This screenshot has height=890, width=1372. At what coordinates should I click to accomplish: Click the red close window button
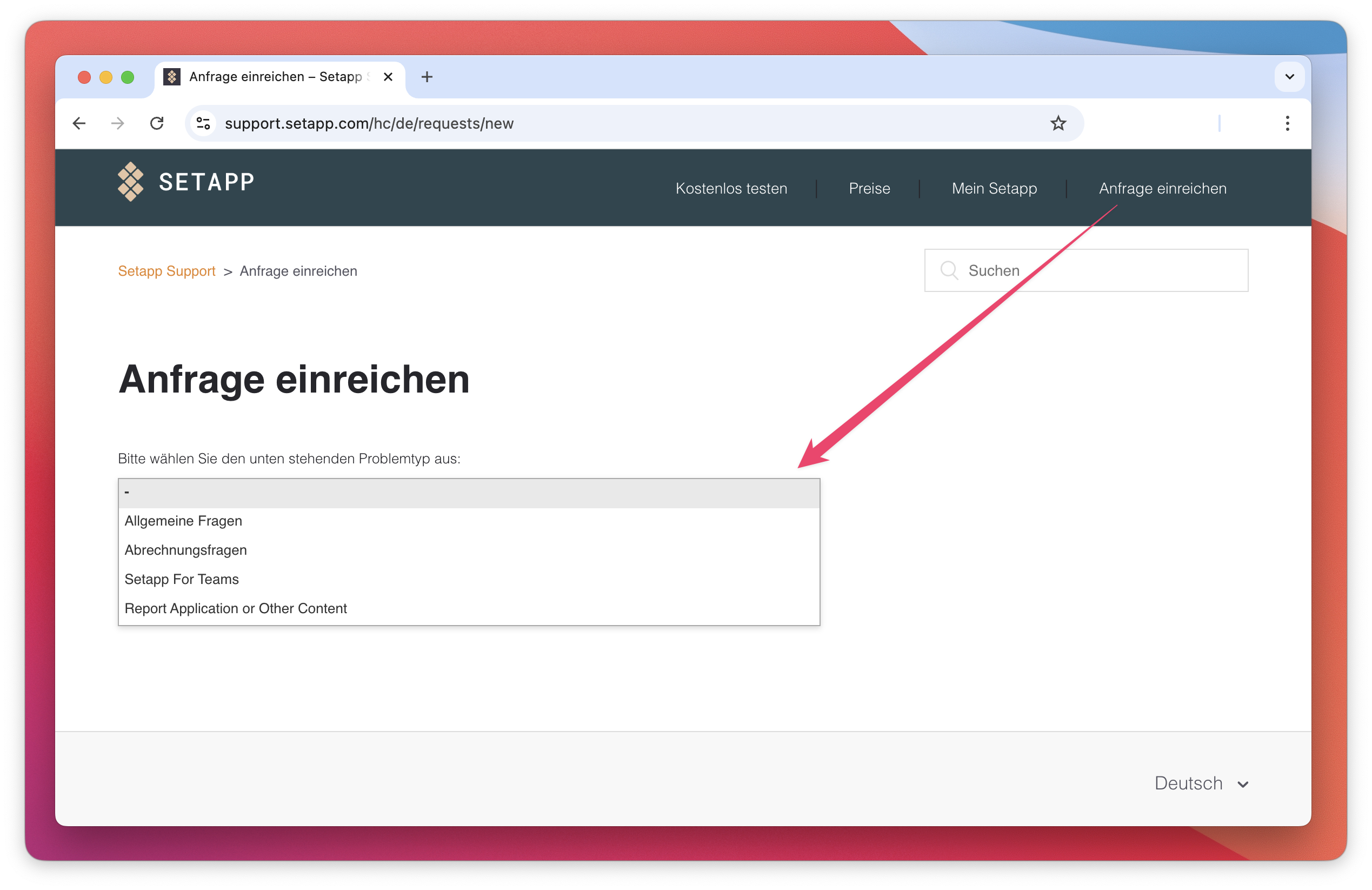click(x=84, y=77)
